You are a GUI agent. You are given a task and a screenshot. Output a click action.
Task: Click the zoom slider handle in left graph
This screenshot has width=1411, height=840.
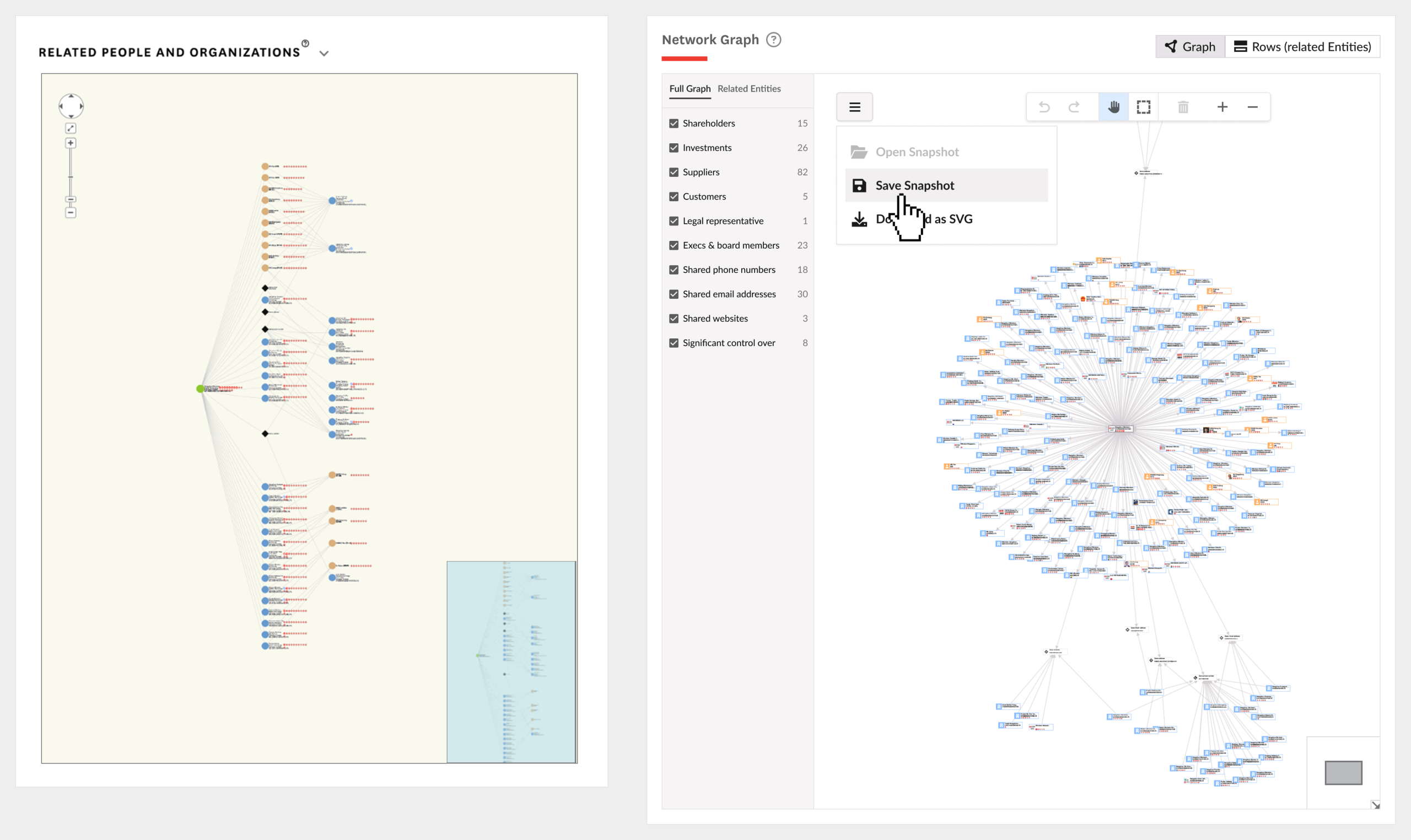[71, 199]
